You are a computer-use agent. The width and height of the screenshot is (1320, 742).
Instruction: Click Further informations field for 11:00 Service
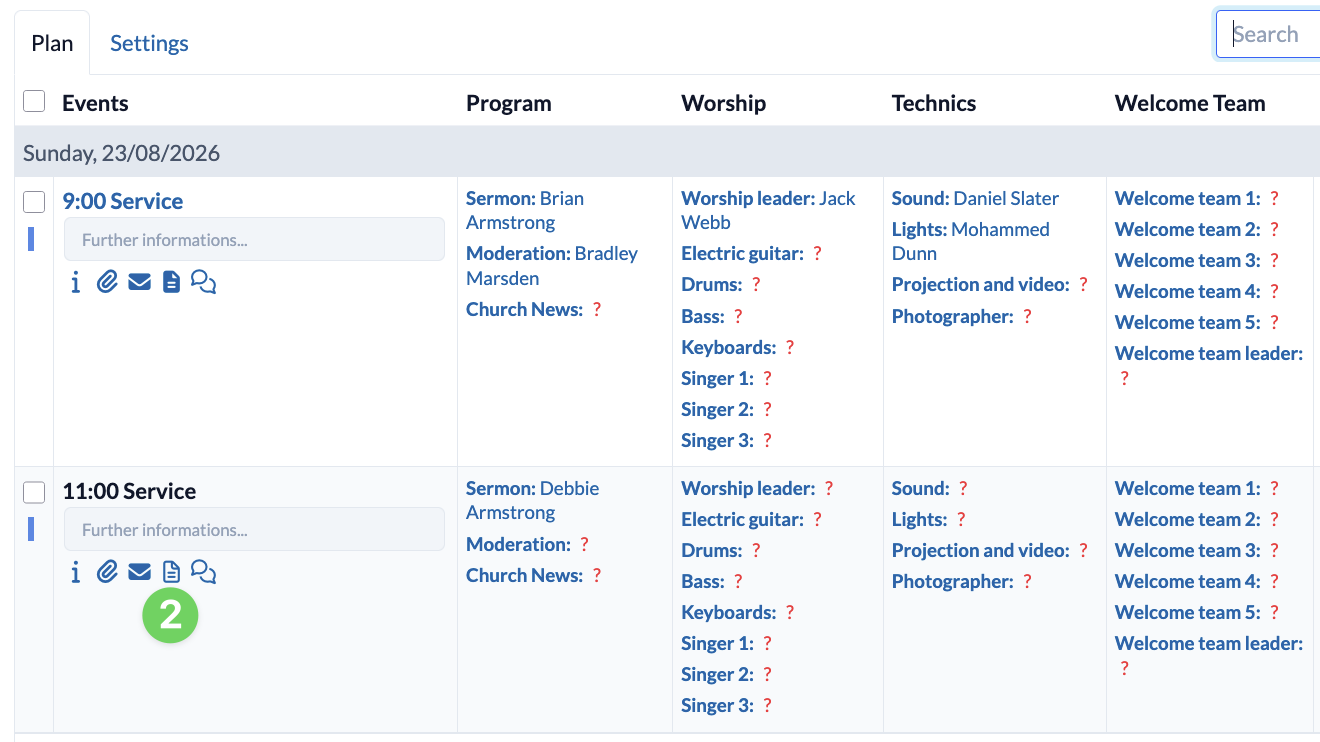click(254, 529)
